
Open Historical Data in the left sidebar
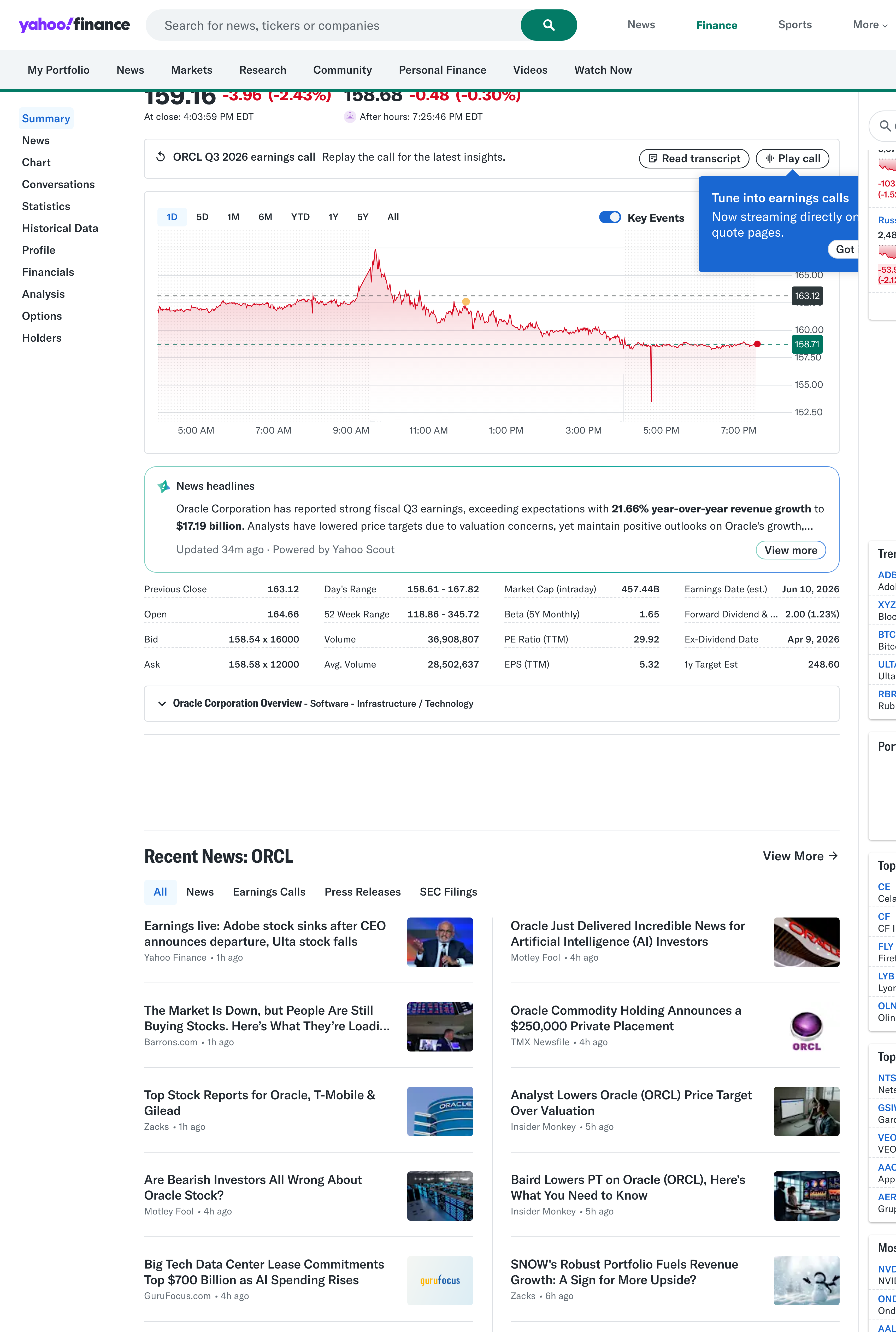pos(60,228)
